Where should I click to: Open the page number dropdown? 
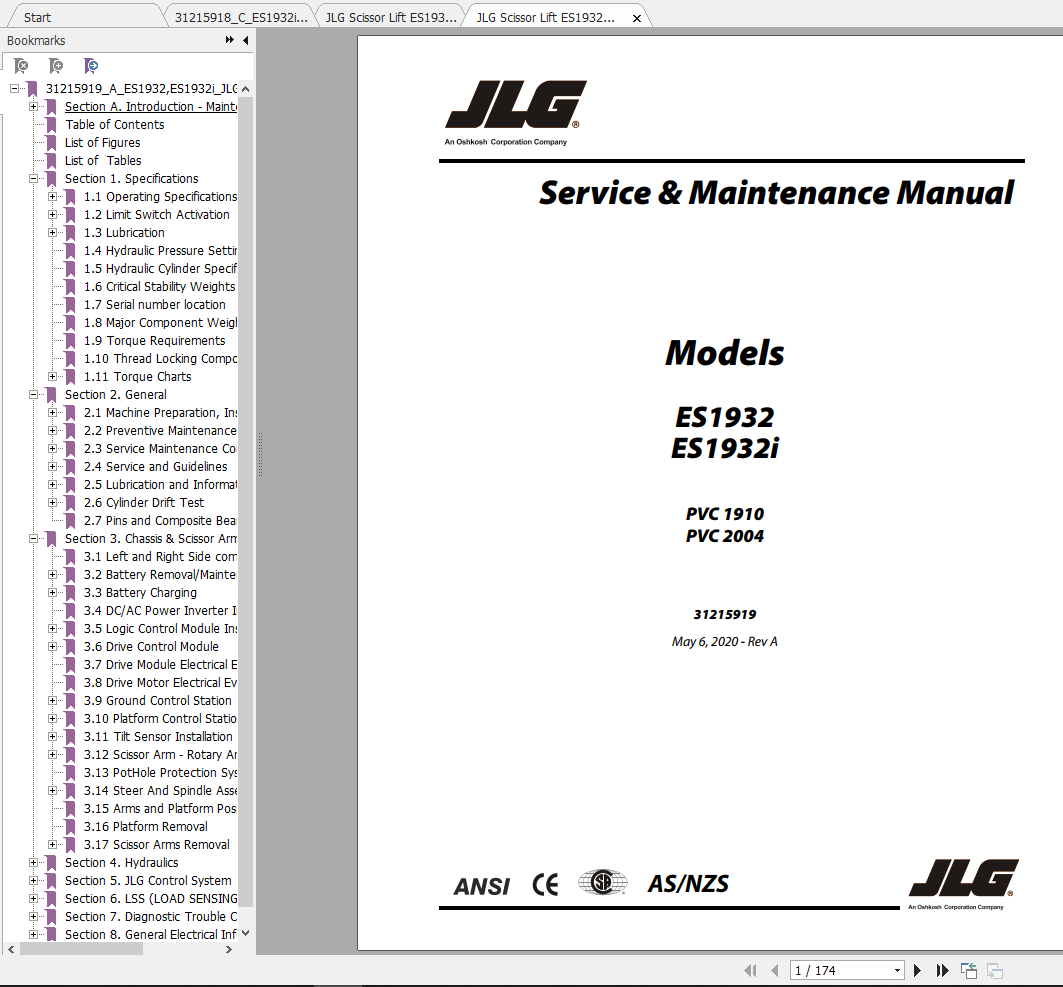coord(897,970)
